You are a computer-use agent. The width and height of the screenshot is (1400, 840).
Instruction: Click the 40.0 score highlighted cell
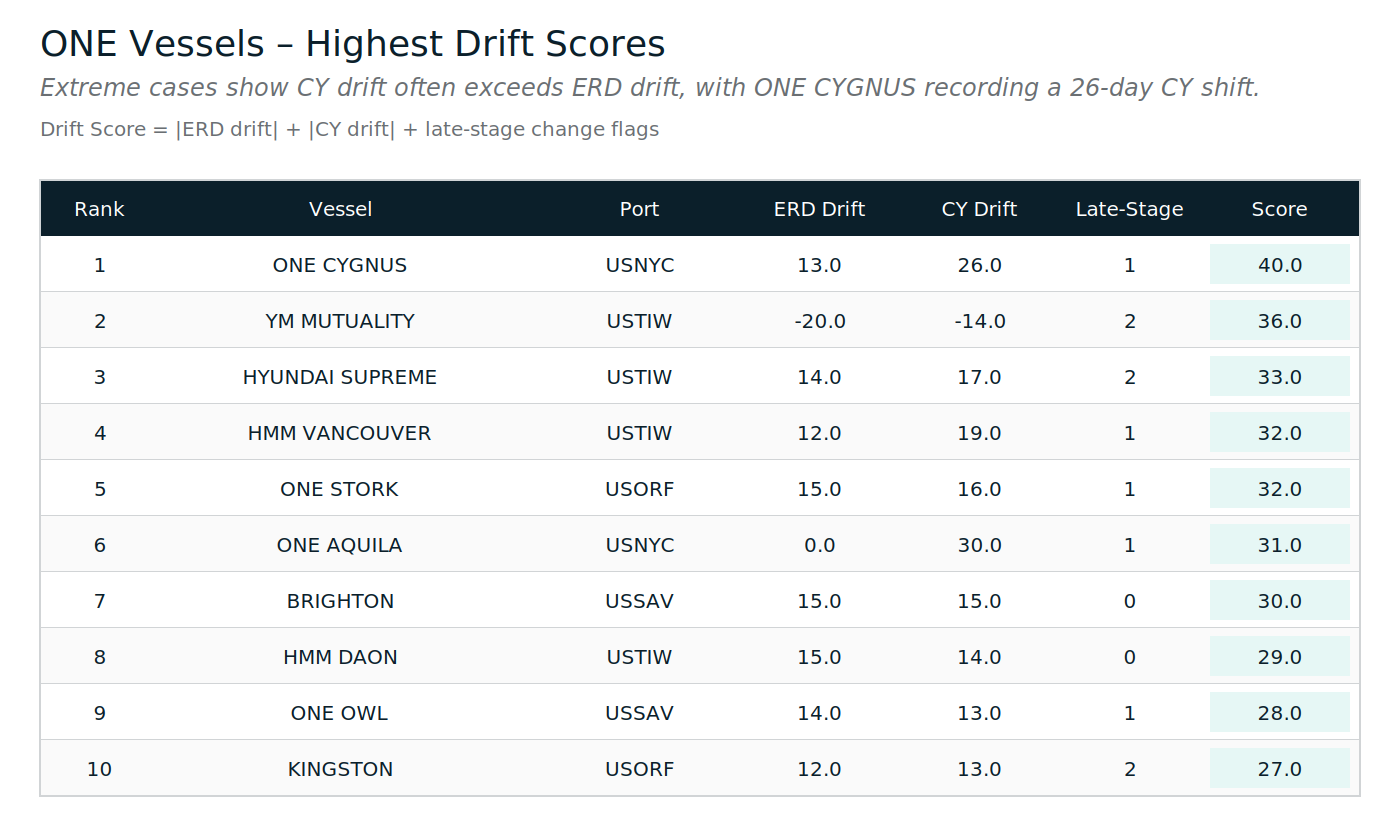[1279, 265]
